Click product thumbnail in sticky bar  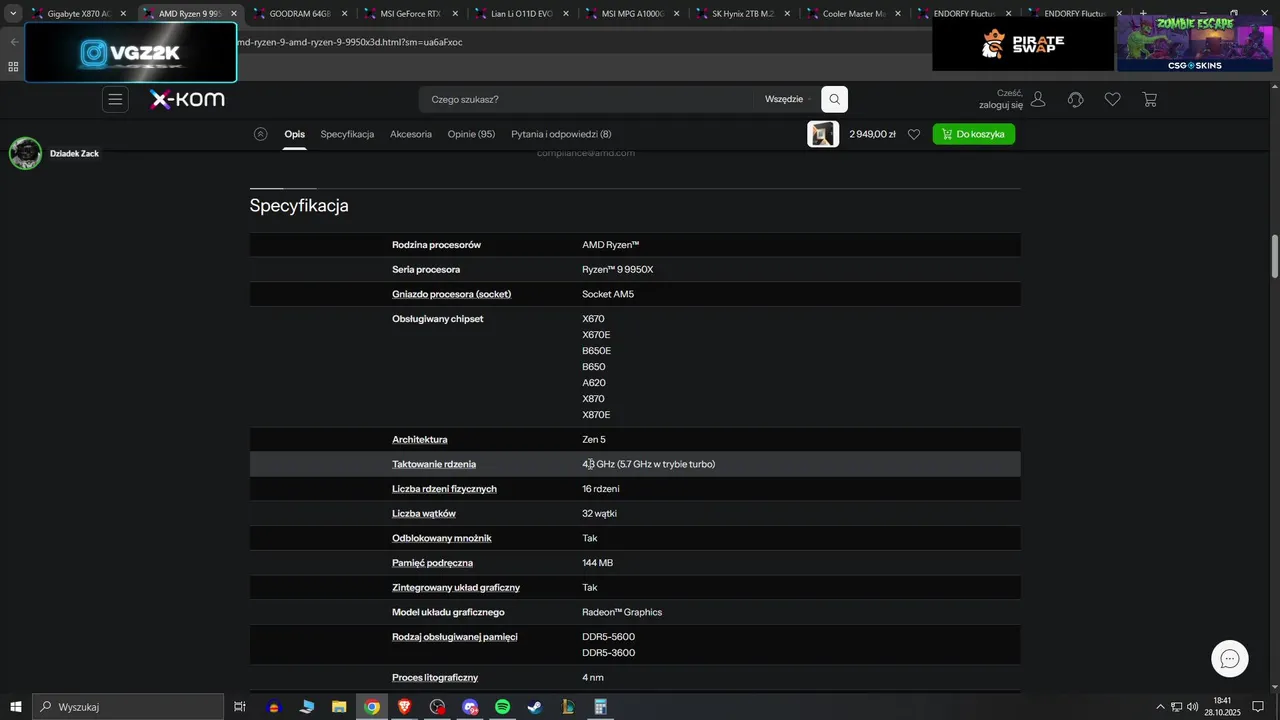point(823,134)
